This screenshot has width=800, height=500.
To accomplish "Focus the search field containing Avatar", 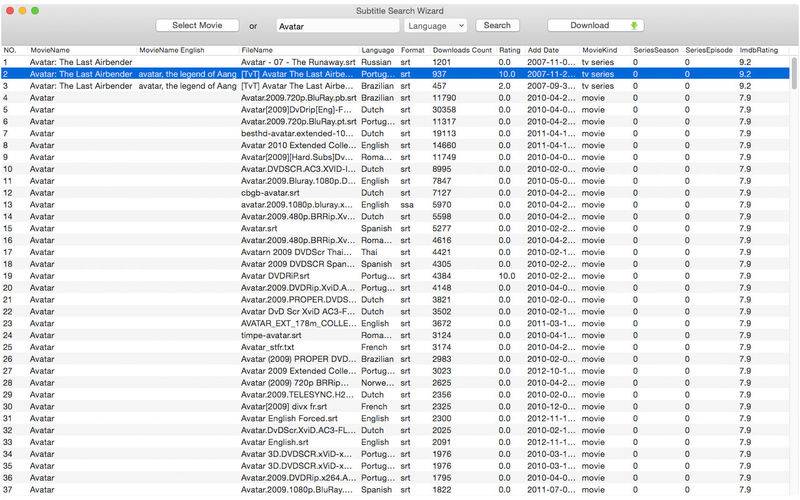I will tap(337, 26).
